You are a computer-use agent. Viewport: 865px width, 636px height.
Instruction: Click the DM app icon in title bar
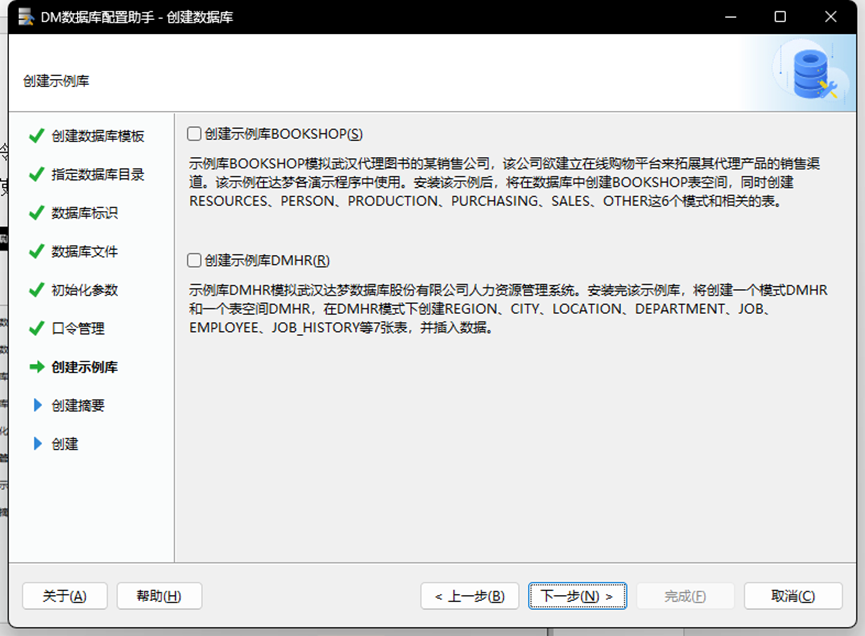25,17
